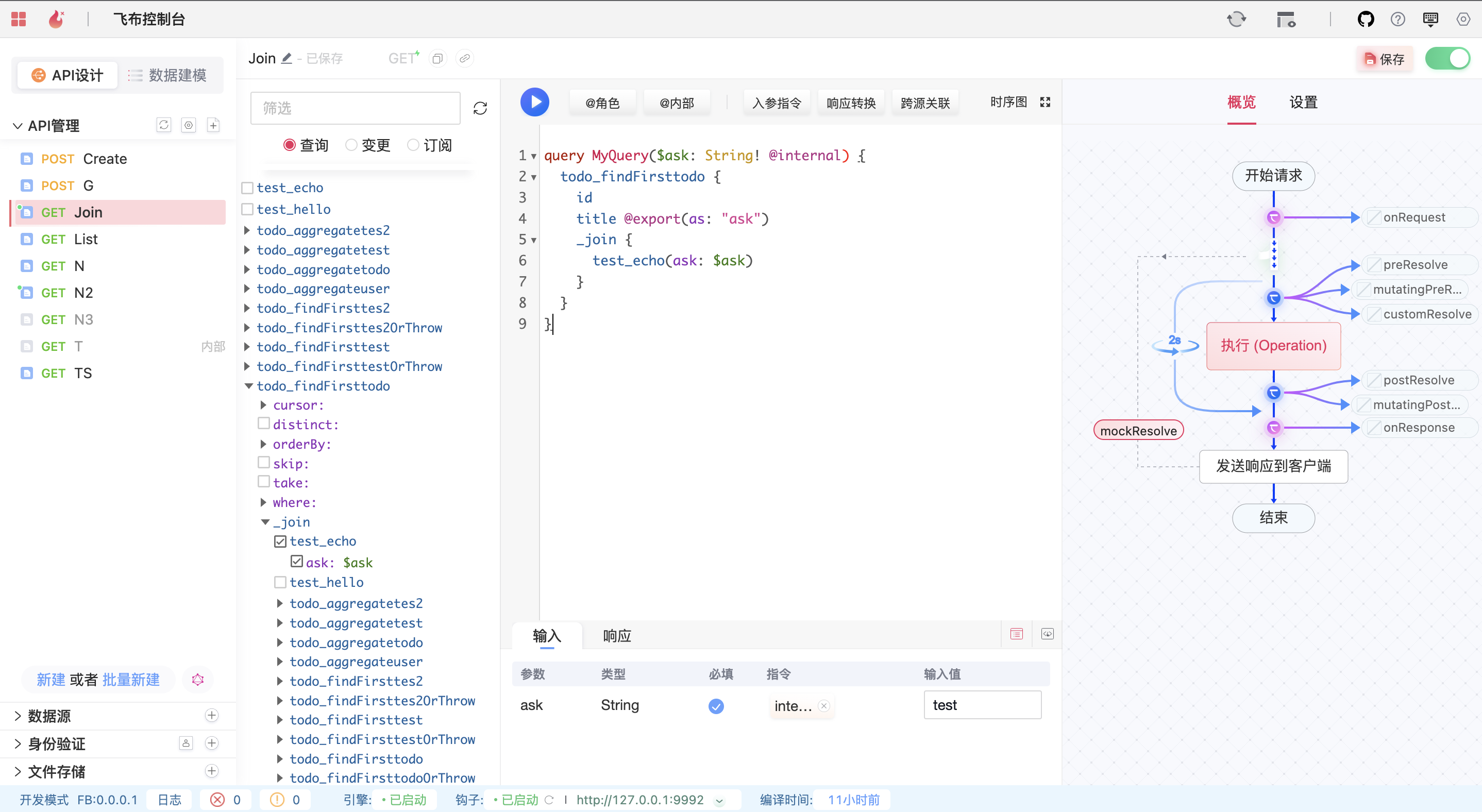Image resolution: width=1482 pixels, height=812 pixels.
Task: Run the query with the play button
Action: click(534, 103)
